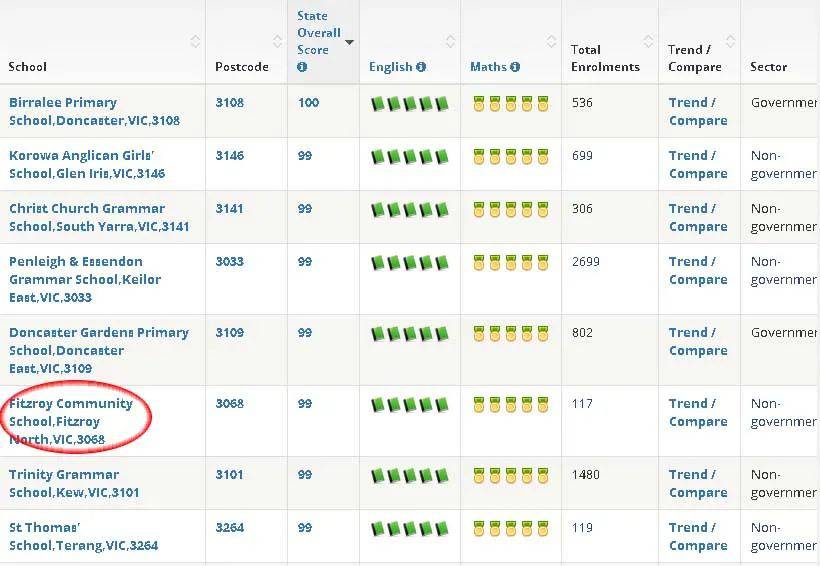Select enrolment value 1480

tap(586, 474)
